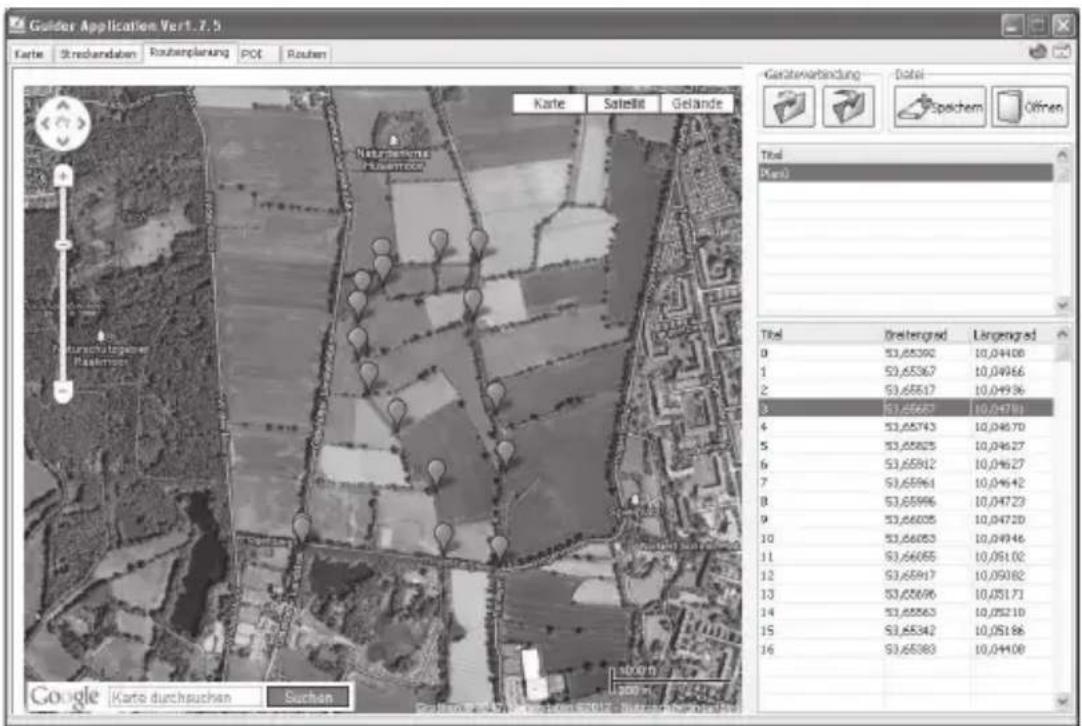Click the Naturdenkmal Hüsermoor marker icon

pos(393,140)
